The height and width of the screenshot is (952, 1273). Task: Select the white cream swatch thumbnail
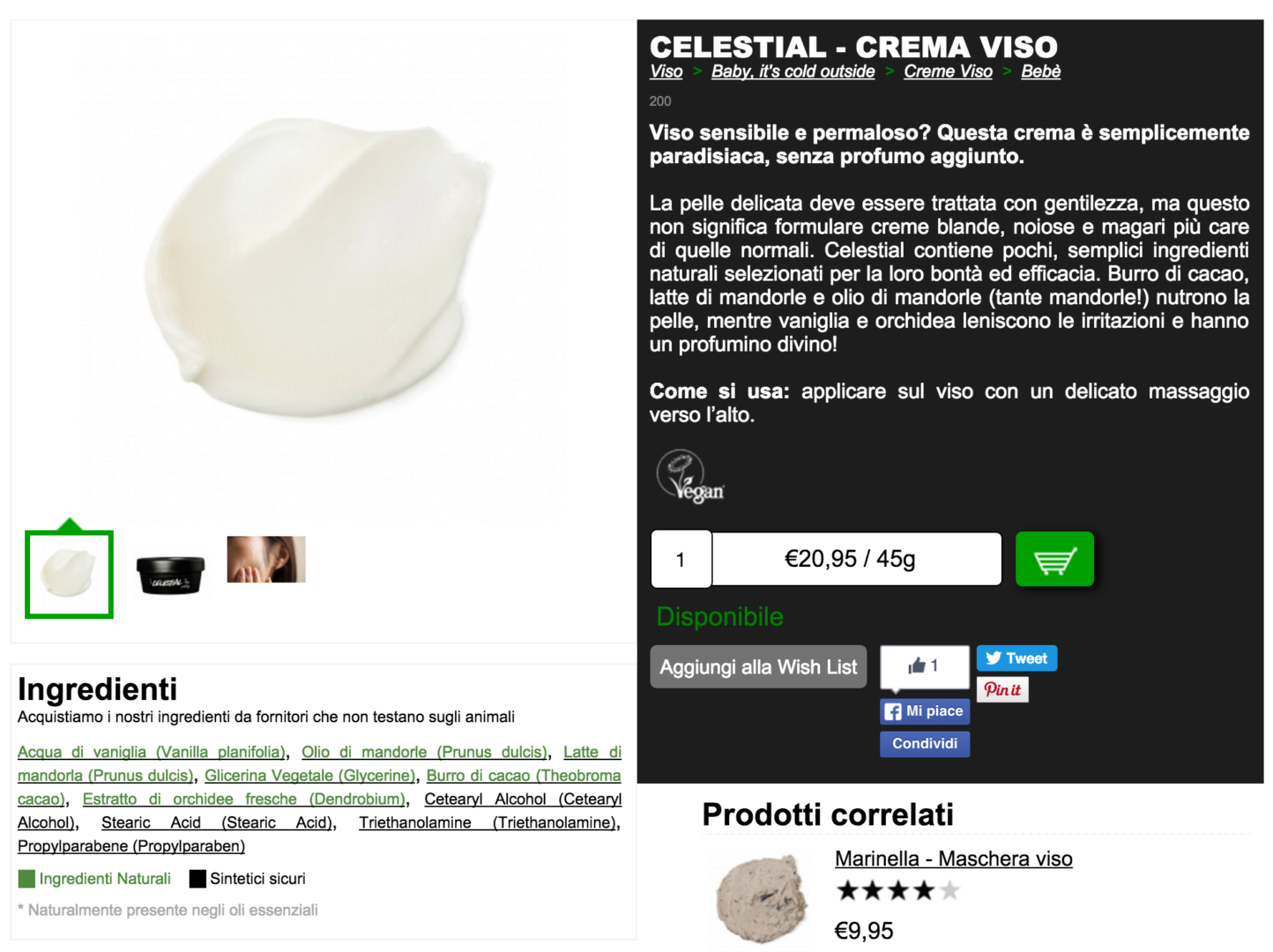pyautogui.click(x=69, y=575)
